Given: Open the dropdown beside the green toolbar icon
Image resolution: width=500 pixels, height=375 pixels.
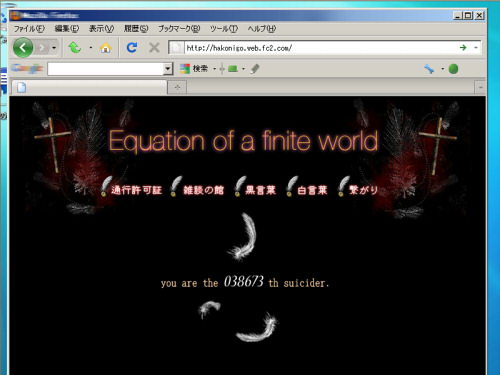Looking at the screenshot, I should 243,69.
